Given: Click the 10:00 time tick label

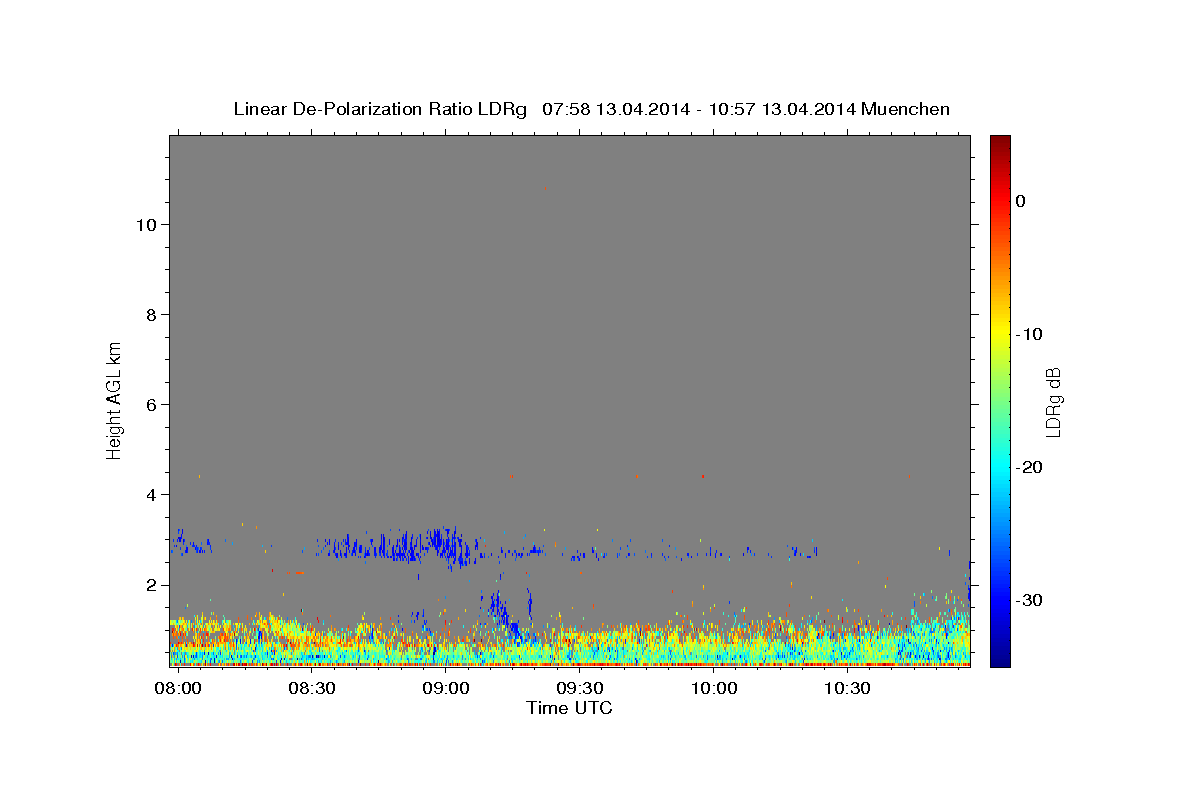Looking at the screenshot, I should [714, 689].
